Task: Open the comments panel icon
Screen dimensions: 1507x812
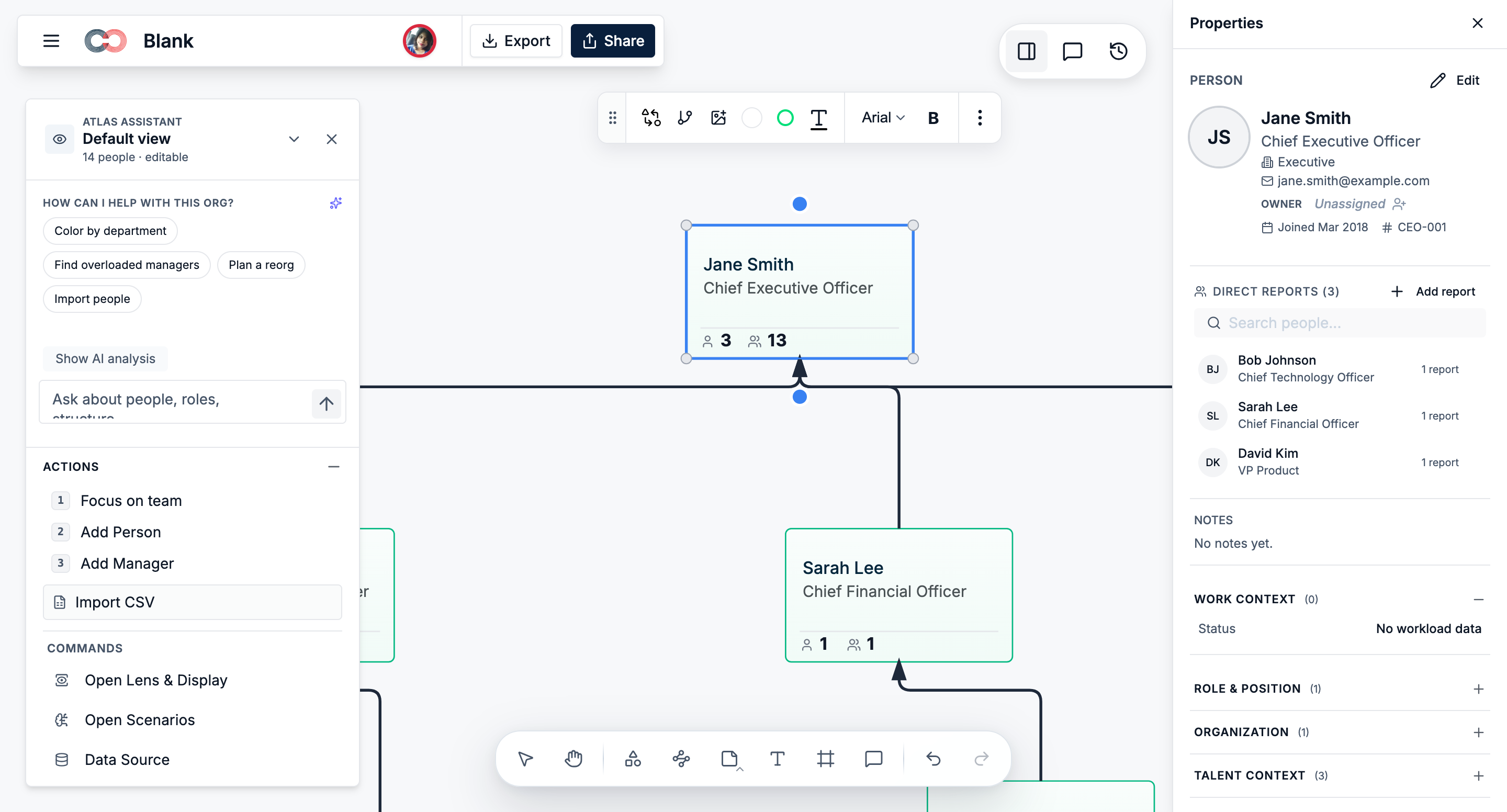Action: pyautogui.click(x=1072, y=51)
